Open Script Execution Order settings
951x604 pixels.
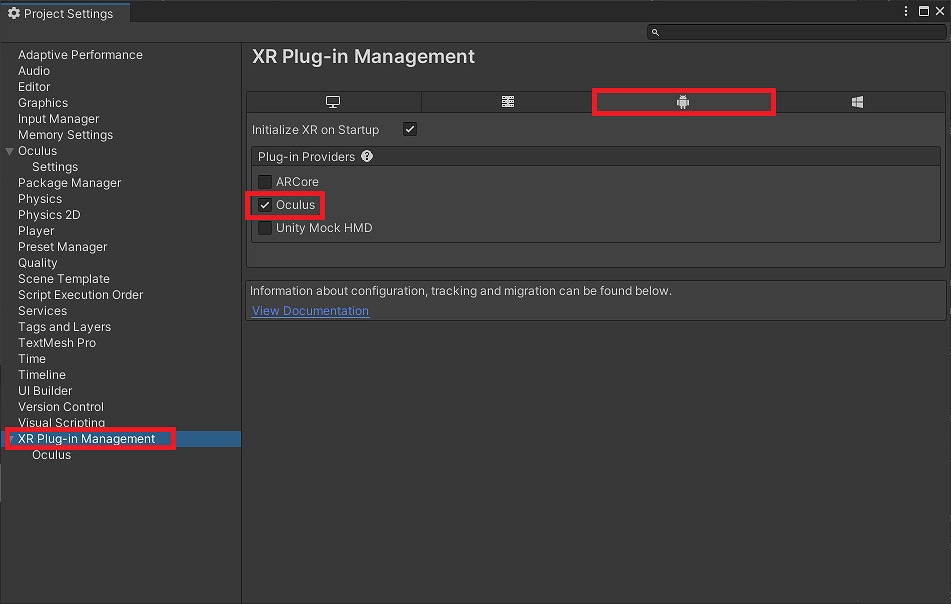[x=81, y=295]
